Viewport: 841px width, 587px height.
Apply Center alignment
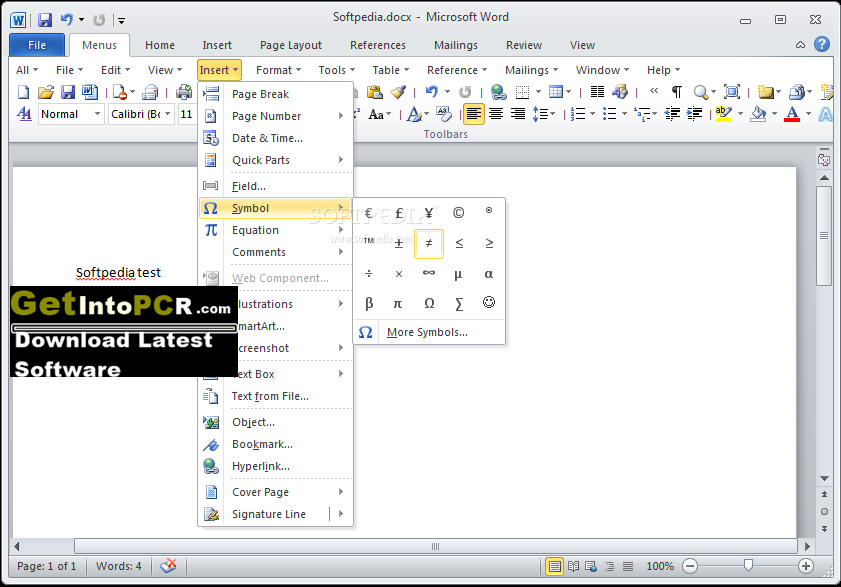[496, 114]
